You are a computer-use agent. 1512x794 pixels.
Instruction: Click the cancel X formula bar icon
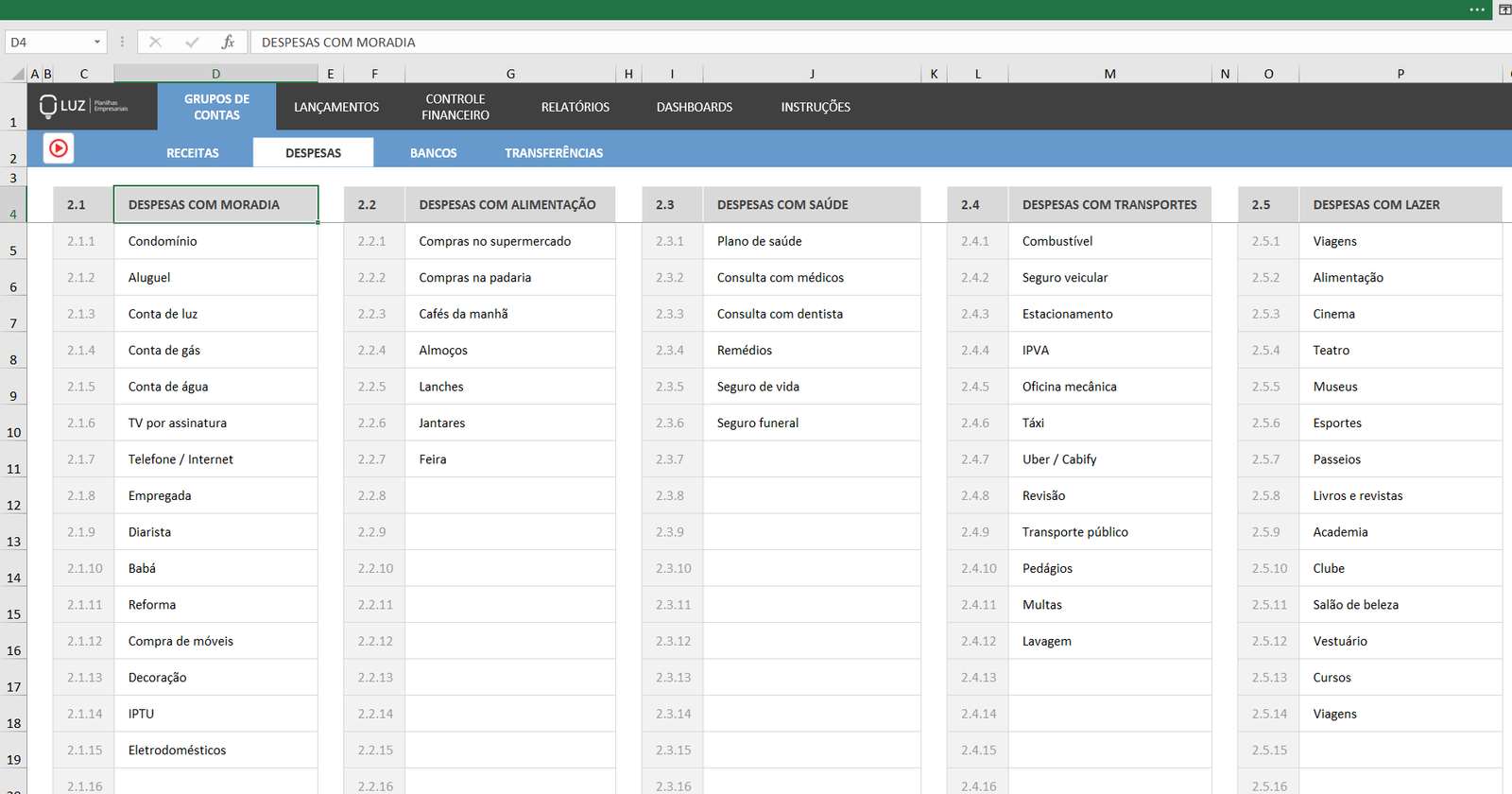(x=156, y=42)
